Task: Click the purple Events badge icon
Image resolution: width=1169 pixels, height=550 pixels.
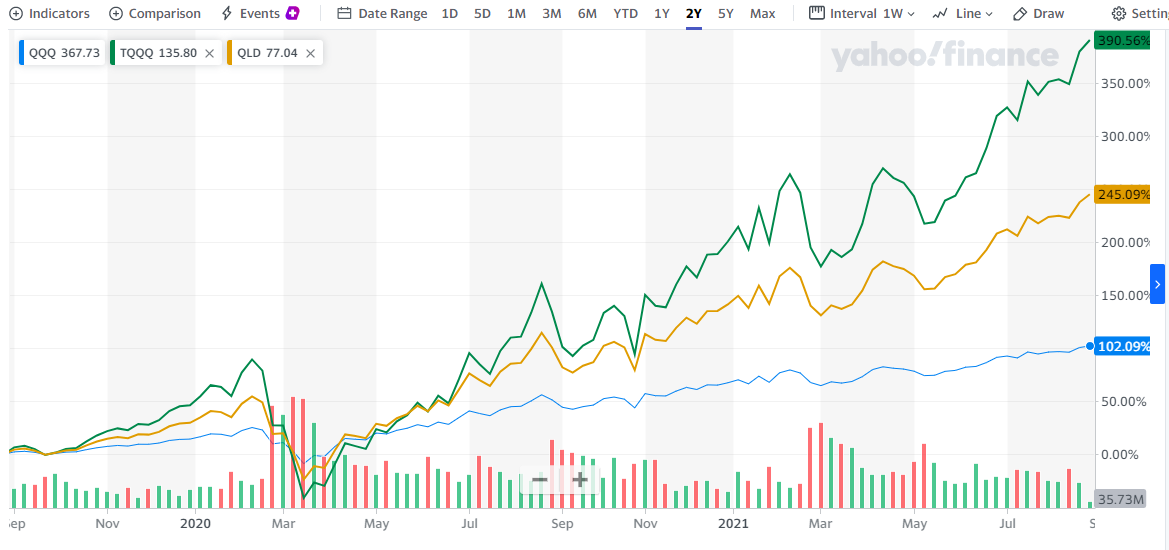Action: (x=293, y=13)
